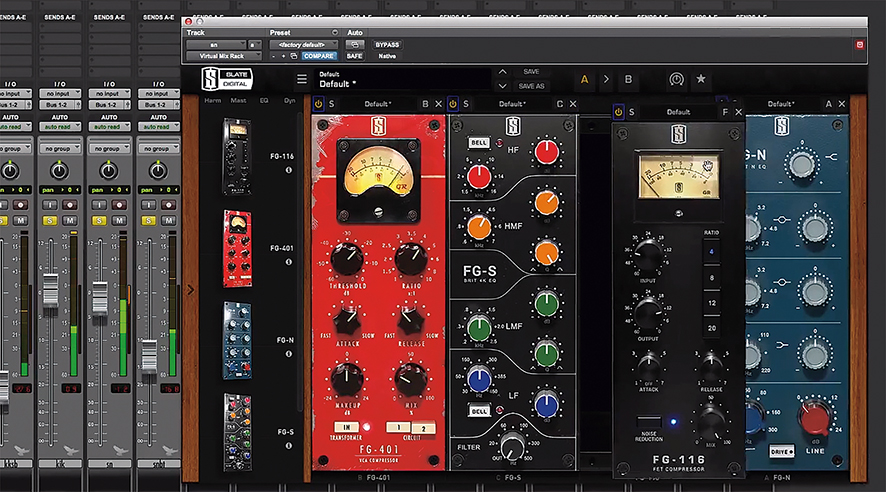Click the star favorites icon

tap(701, 79)
